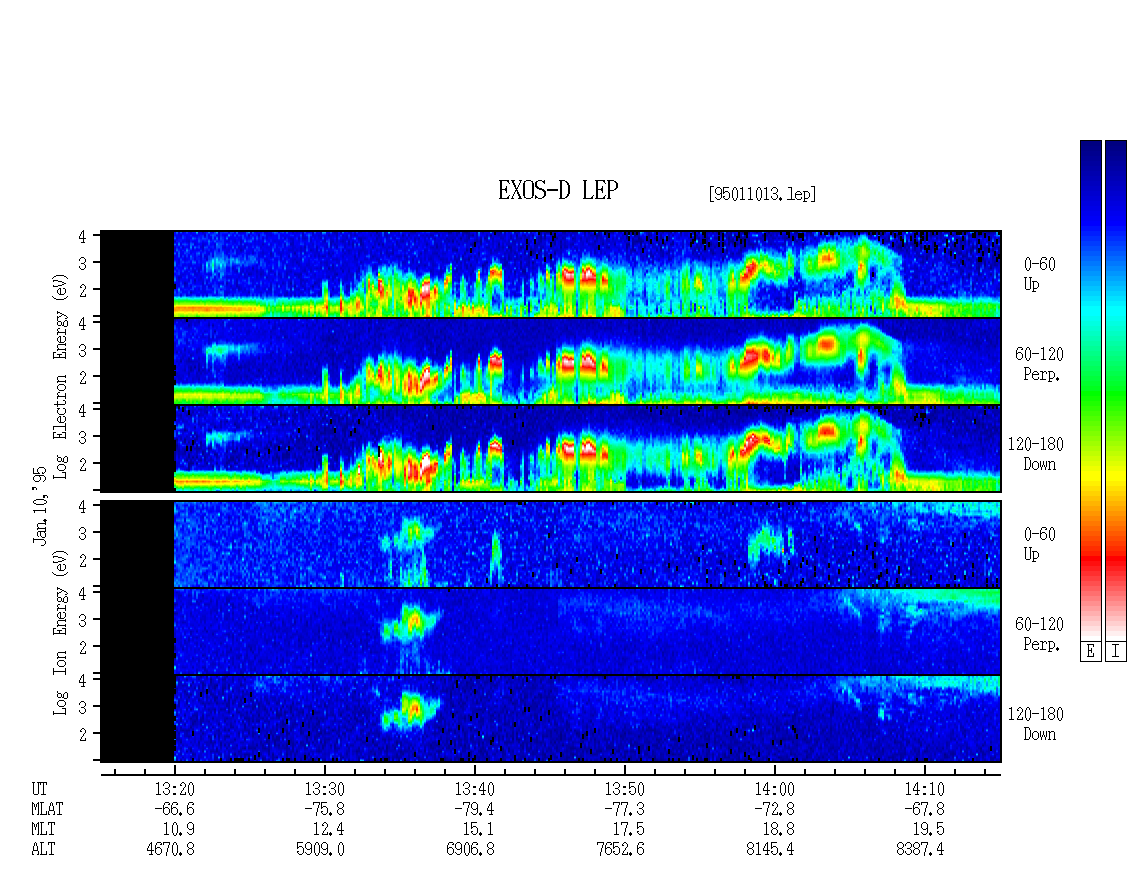Viewport: 1130px width, 875px height.
Task: Click the electron panel's 60-120 Perp. label
Action: 1039,364
